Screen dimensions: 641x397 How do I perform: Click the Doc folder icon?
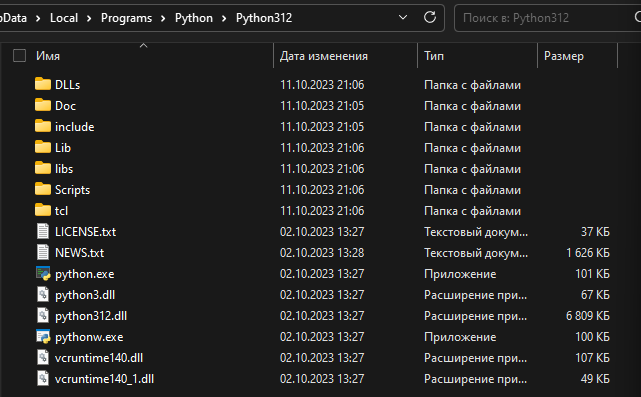[x=43, y=105]
